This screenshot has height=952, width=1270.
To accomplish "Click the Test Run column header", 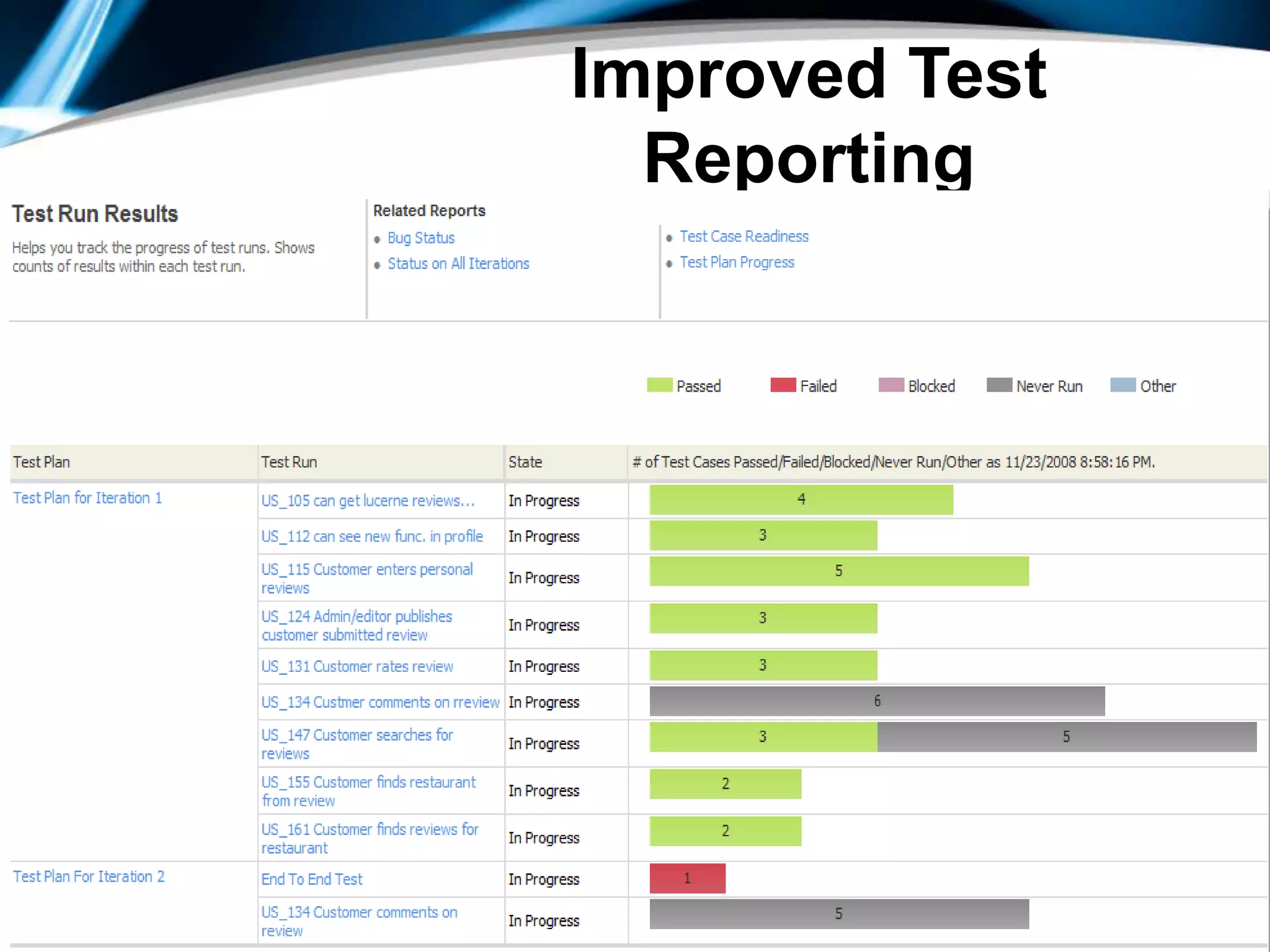I will (x=289, y=462).
